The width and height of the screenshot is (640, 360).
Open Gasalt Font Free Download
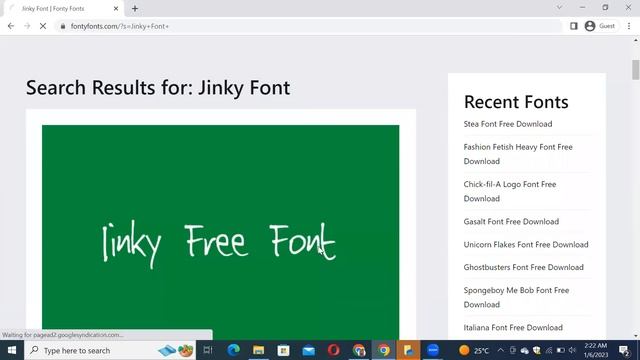[511, 222]
